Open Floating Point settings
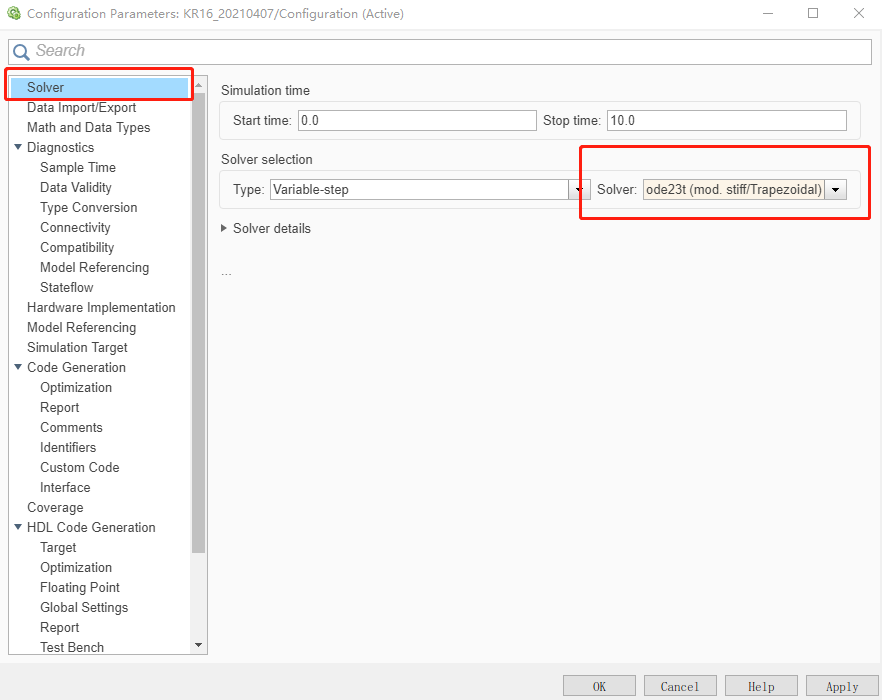Screen dimensions: 882x700 pyautogui.click(x=80, y=587)
